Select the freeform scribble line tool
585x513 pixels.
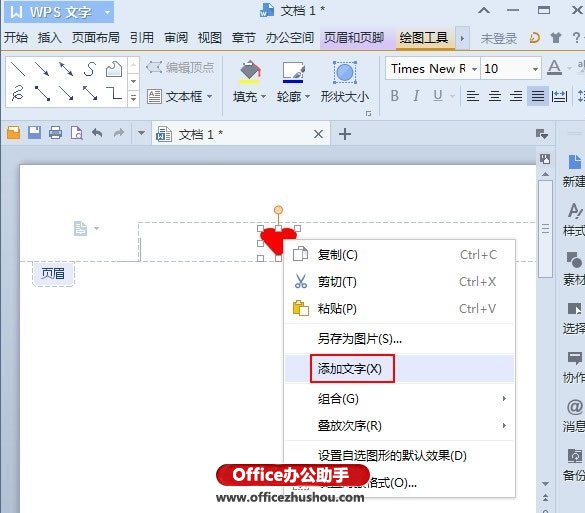coord(18,93)
